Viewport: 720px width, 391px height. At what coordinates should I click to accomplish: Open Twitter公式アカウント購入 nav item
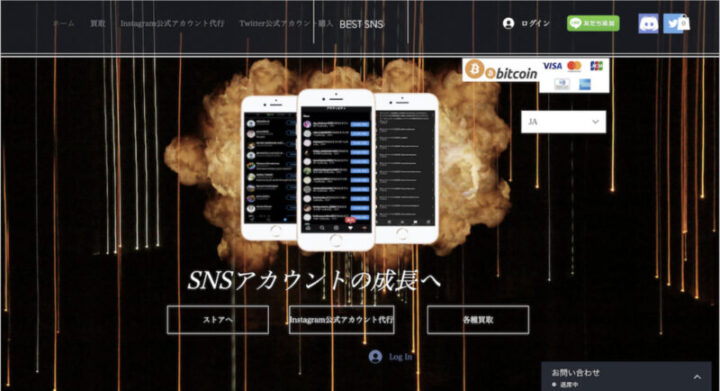(x=286, y=23)
